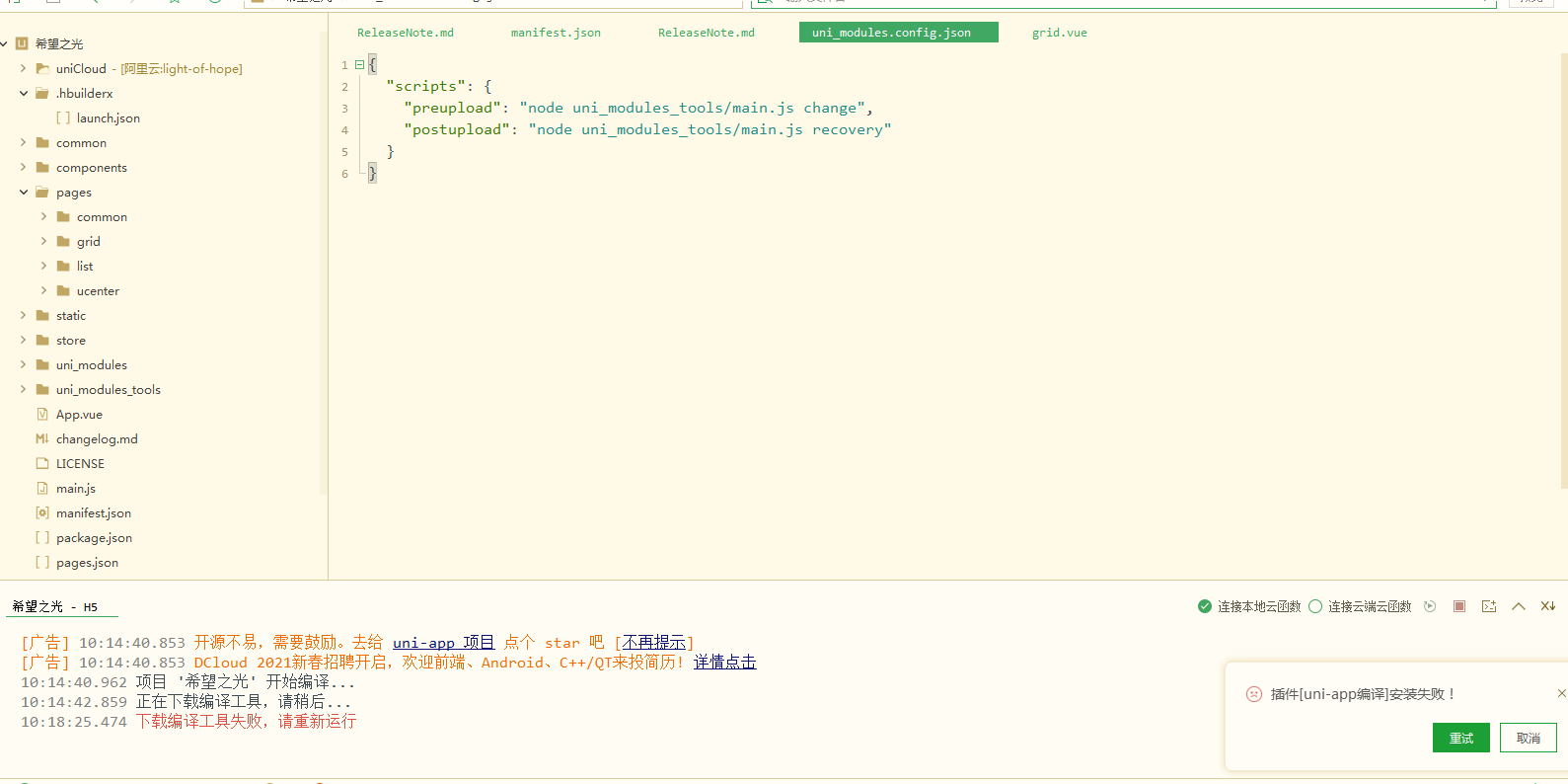Select 连接云端云函数 radio option
The width and height of the screenshot is (1568, 784).
1315,606
